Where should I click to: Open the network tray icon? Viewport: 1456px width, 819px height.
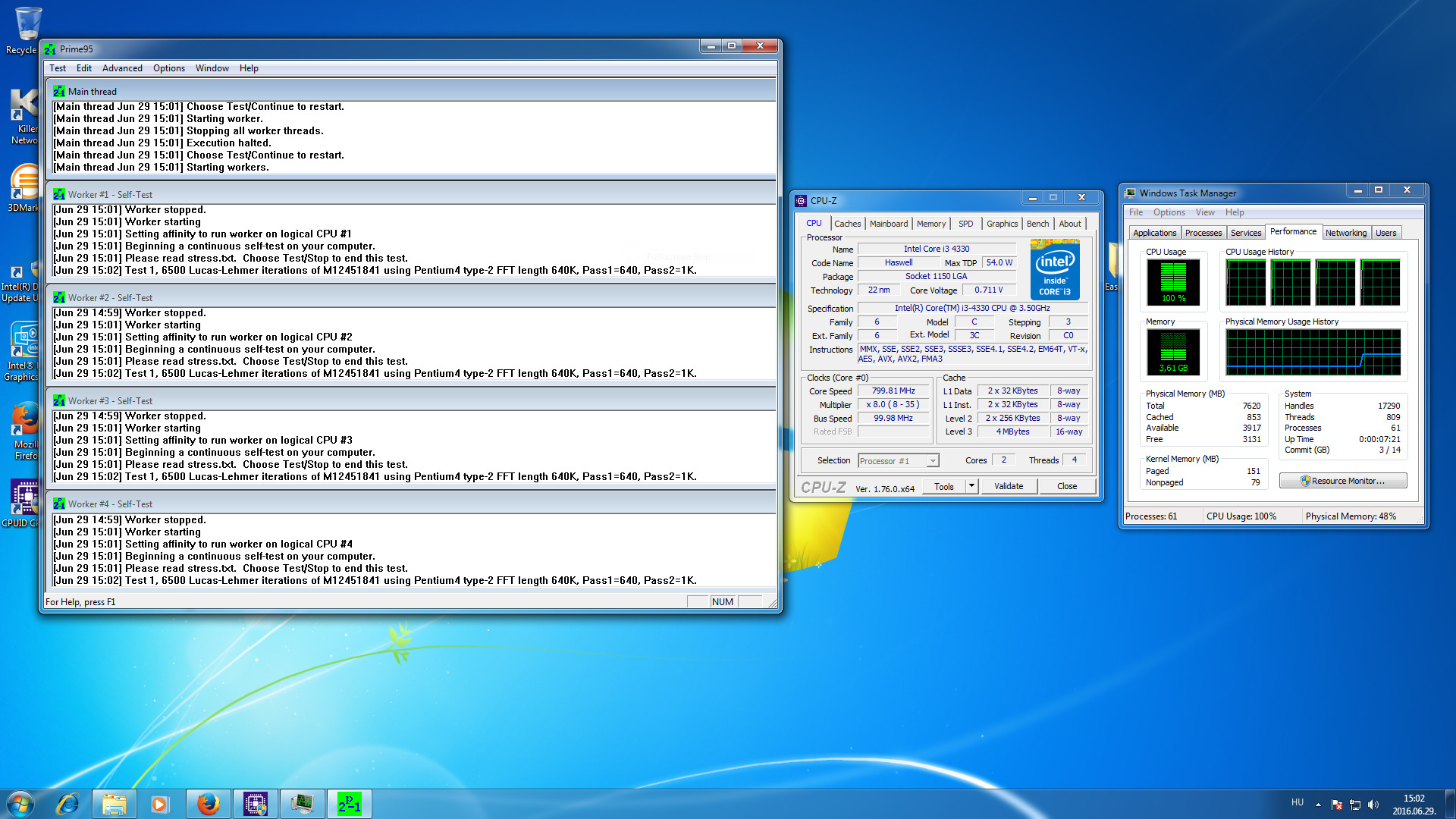coord(1355,805)
